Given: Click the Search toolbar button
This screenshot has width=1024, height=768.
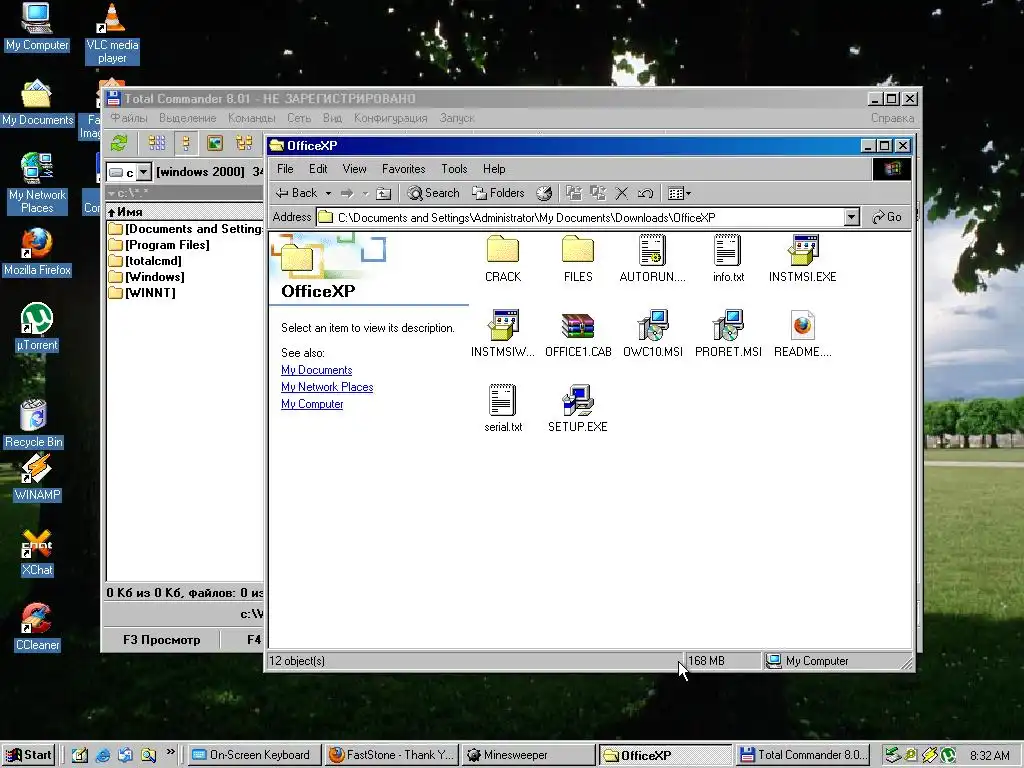Looking at the screenshot, I should pyautogui.click(x=434, y=193).
